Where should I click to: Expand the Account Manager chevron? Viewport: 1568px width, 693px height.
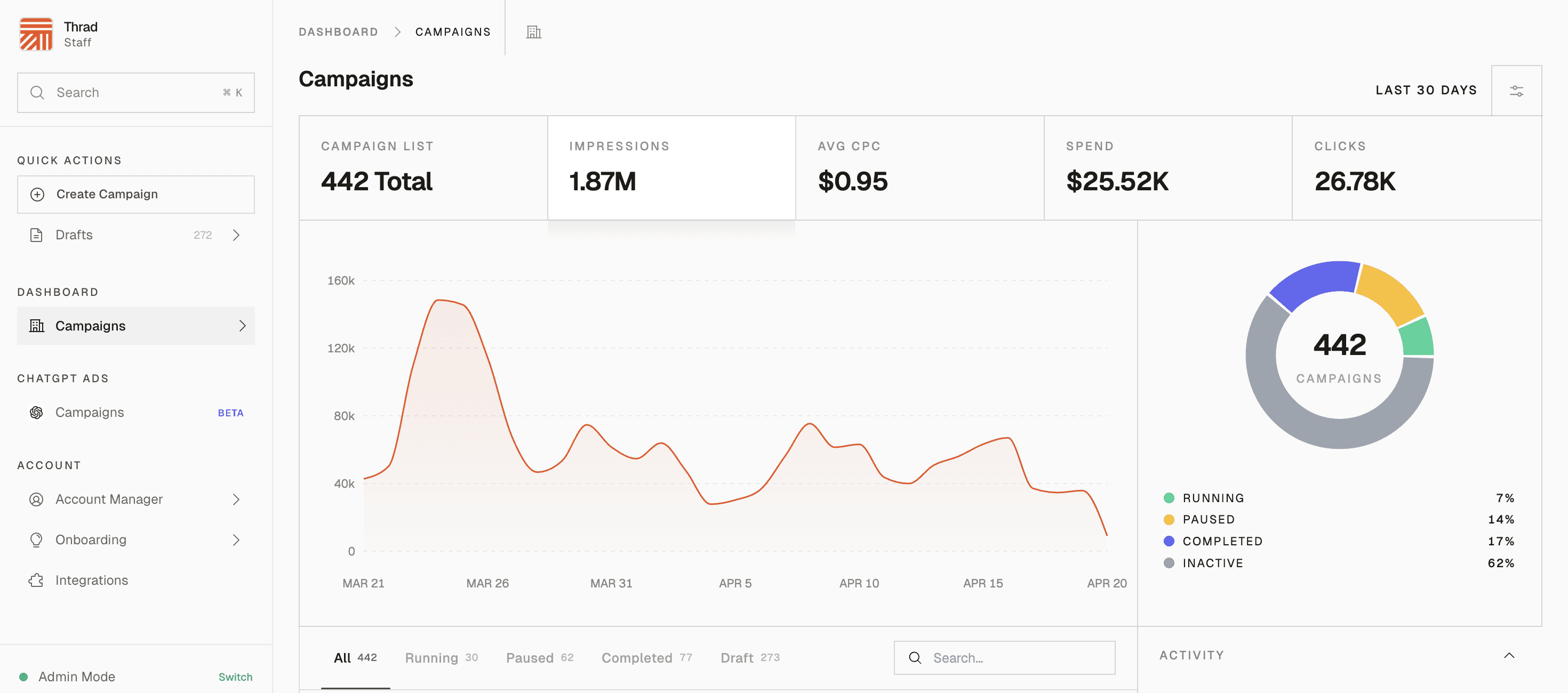[x=236, y=499]
